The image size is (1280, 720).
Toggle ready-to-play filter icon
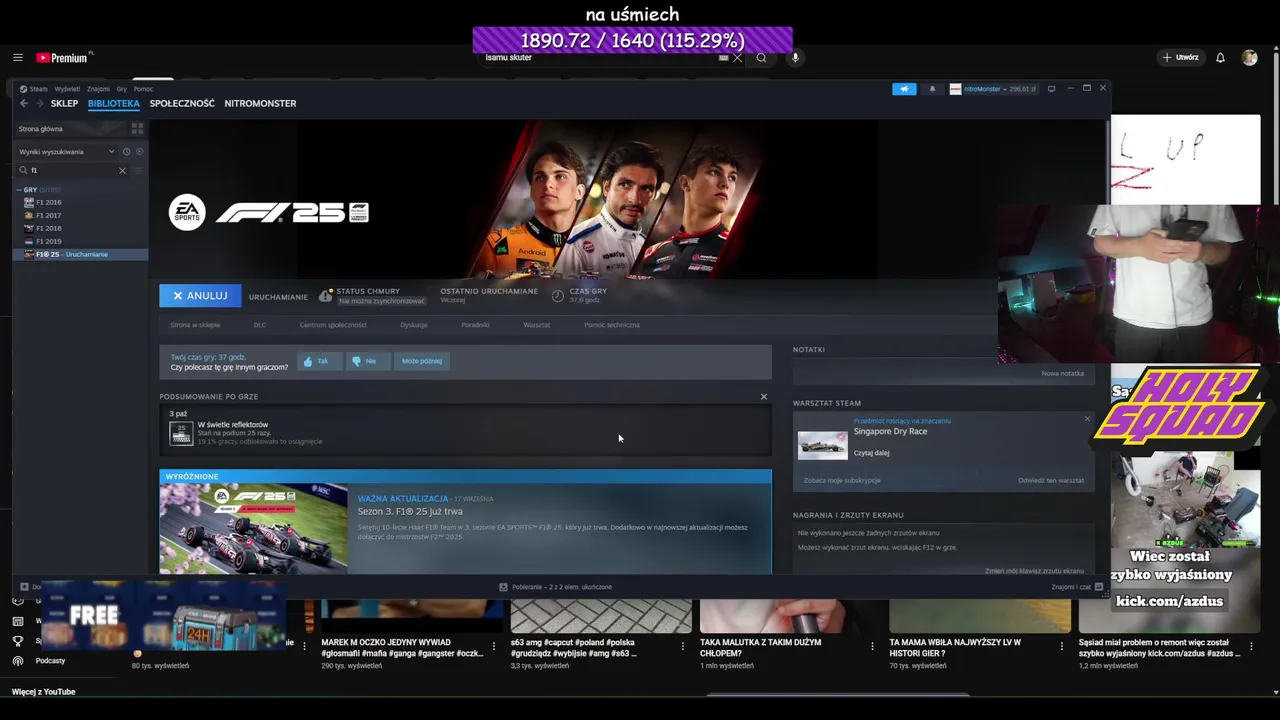[x=139, y=152]
